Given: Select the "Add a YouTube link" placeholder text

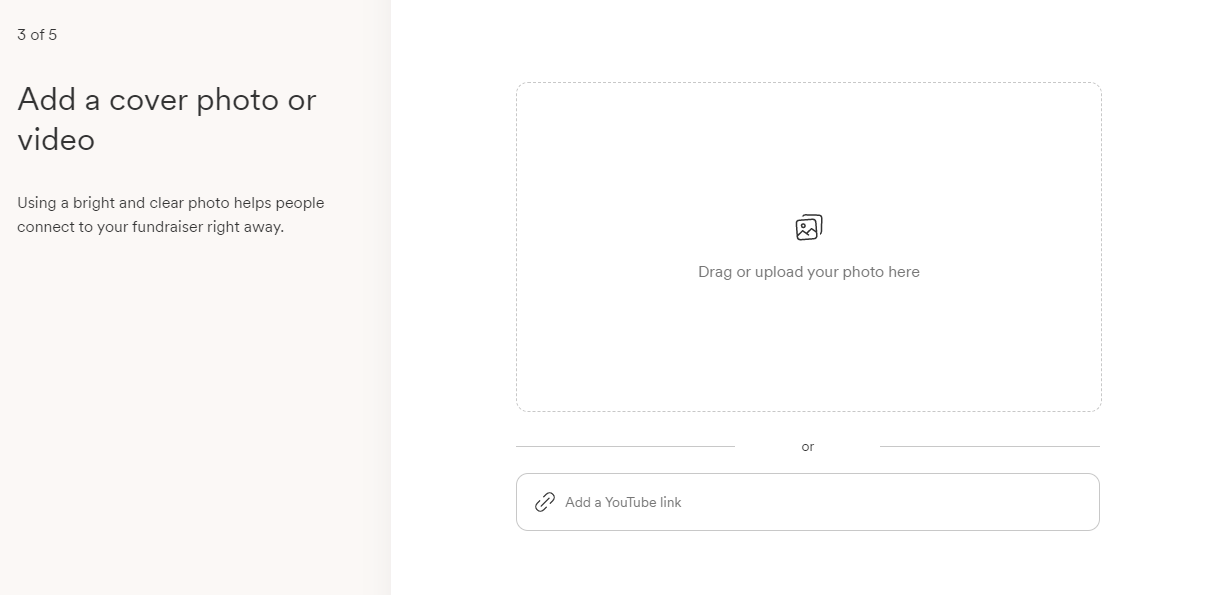Looking at the screenshot, I should (x=623, y=502).
